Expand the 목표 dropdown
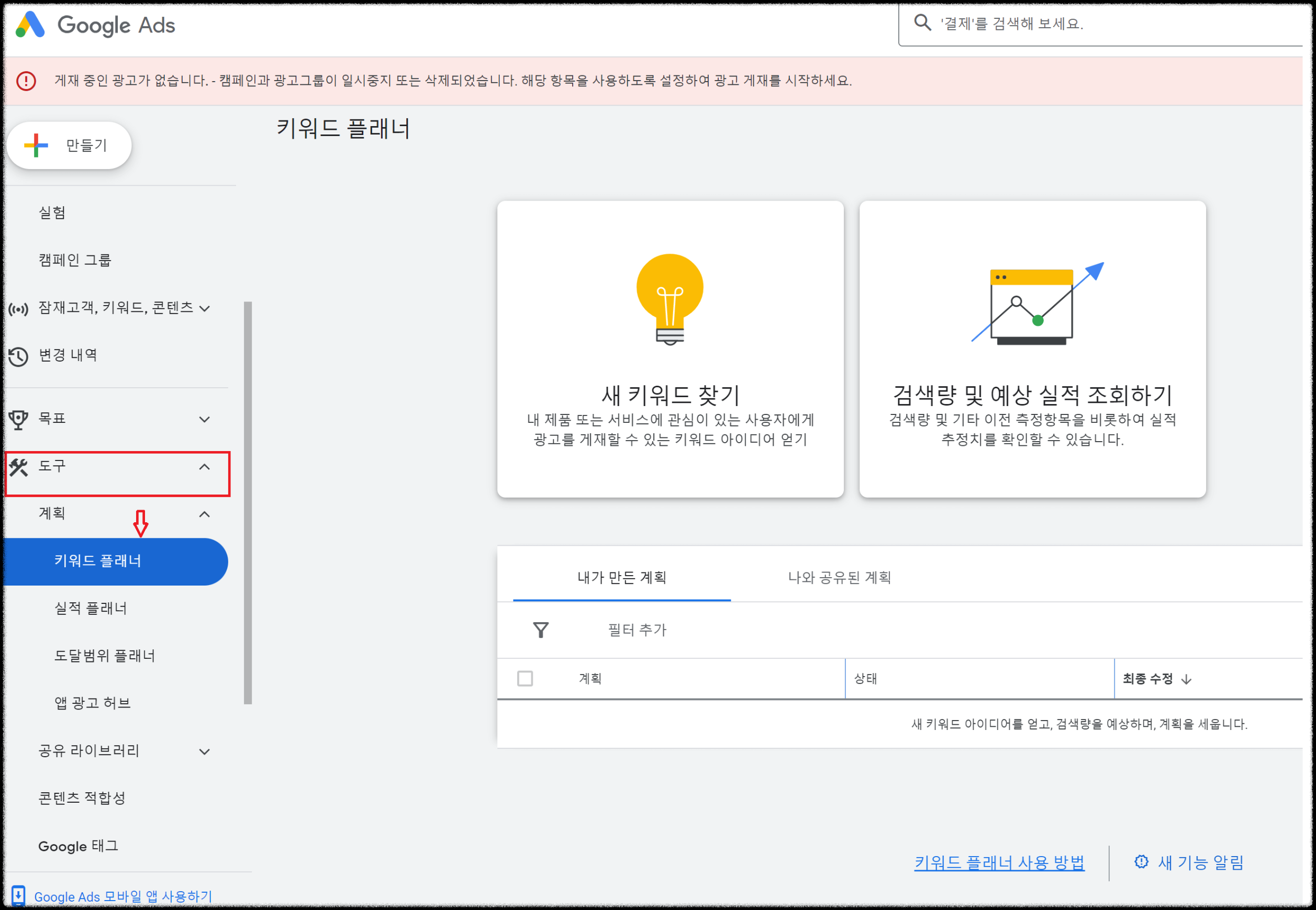Image resolution: width=1316 pixels, height=910 pixels. click(x=204, y=419)
